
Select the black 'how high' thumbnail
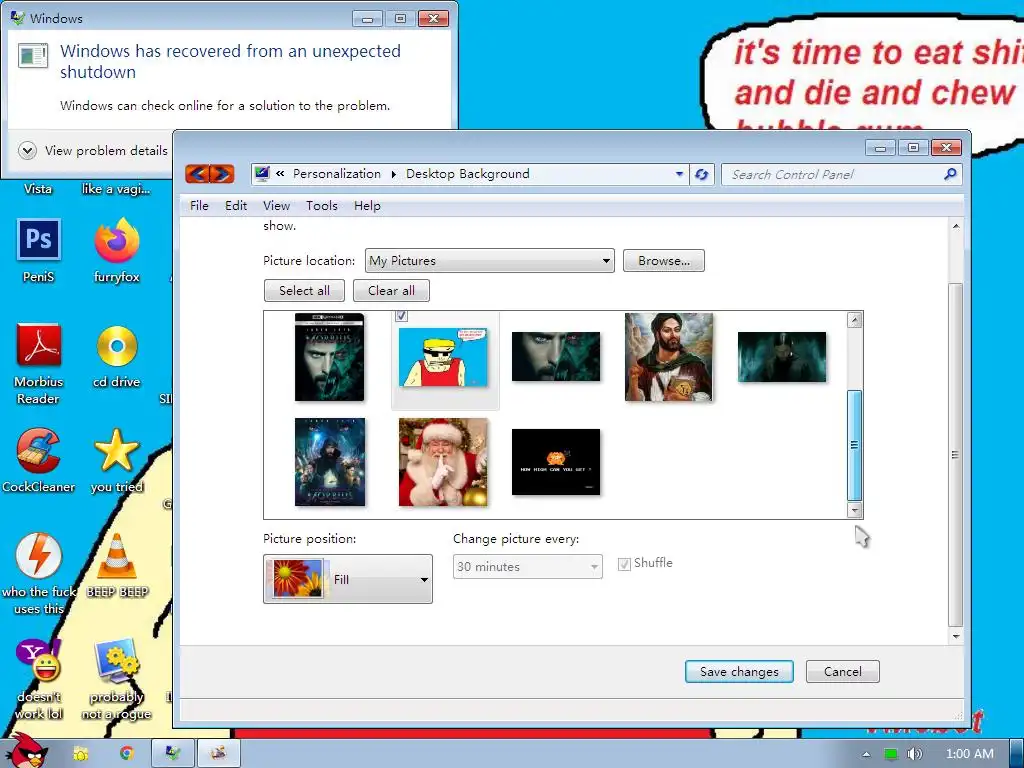click(556, 462)
